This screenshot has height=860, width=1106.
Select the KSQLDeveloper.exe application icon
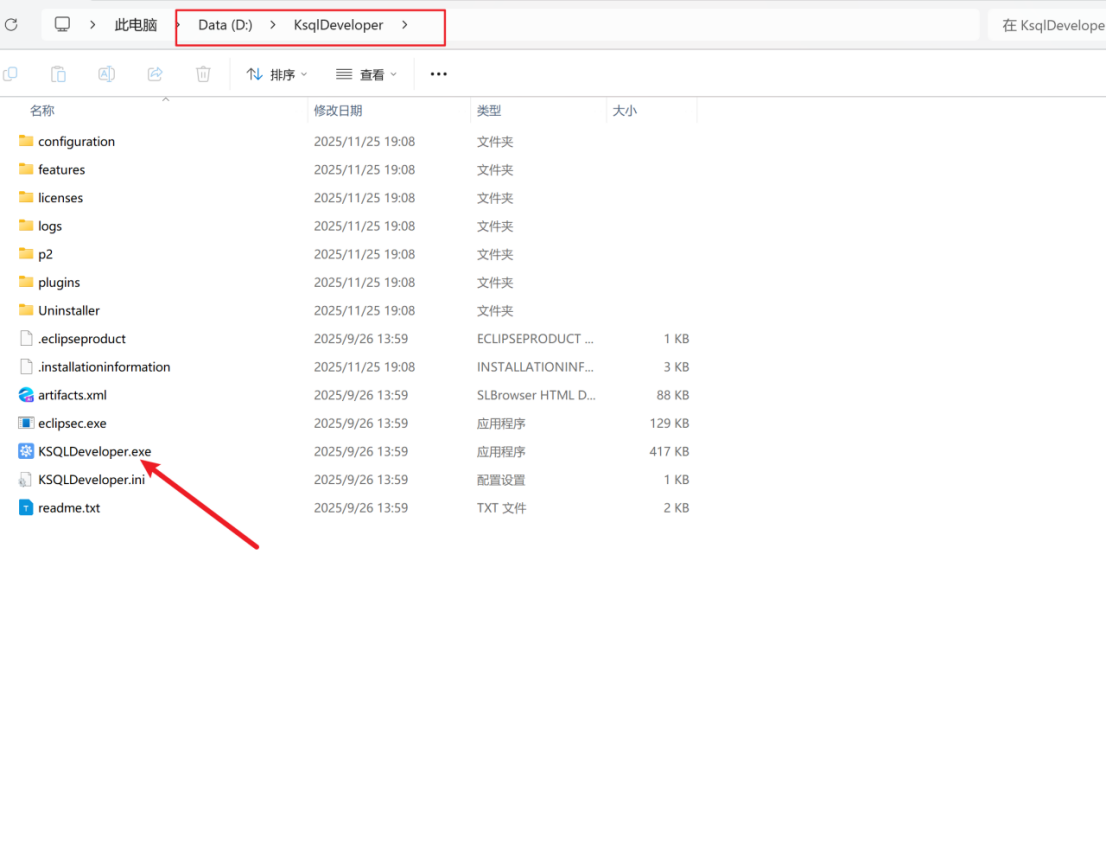point(26,452)
